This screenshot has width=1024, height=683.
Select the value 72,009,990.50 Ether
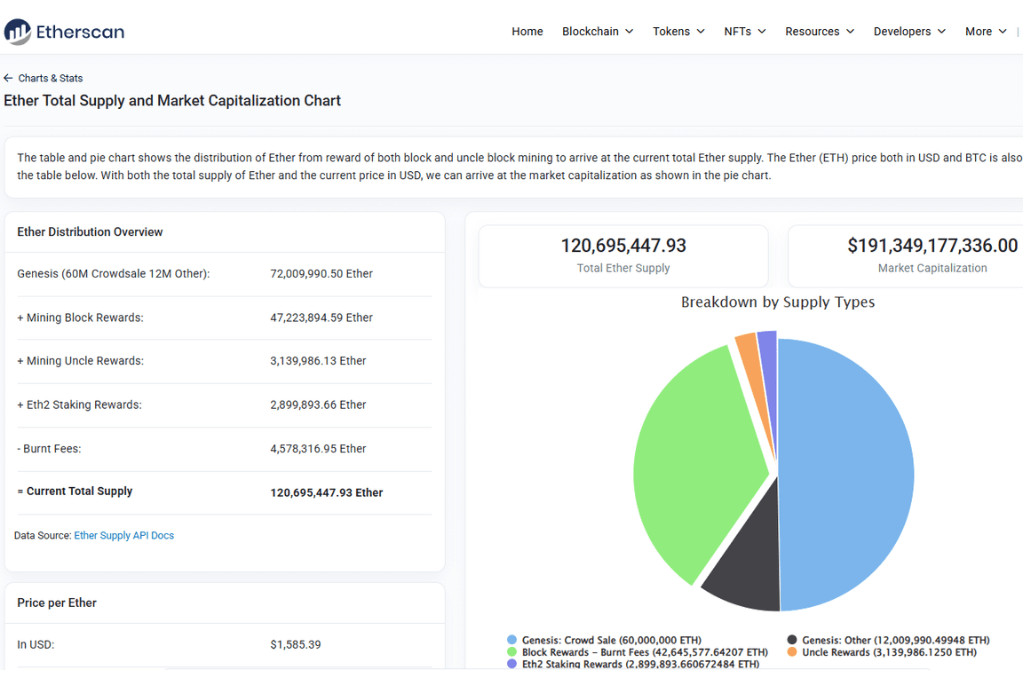click(321, 274)
